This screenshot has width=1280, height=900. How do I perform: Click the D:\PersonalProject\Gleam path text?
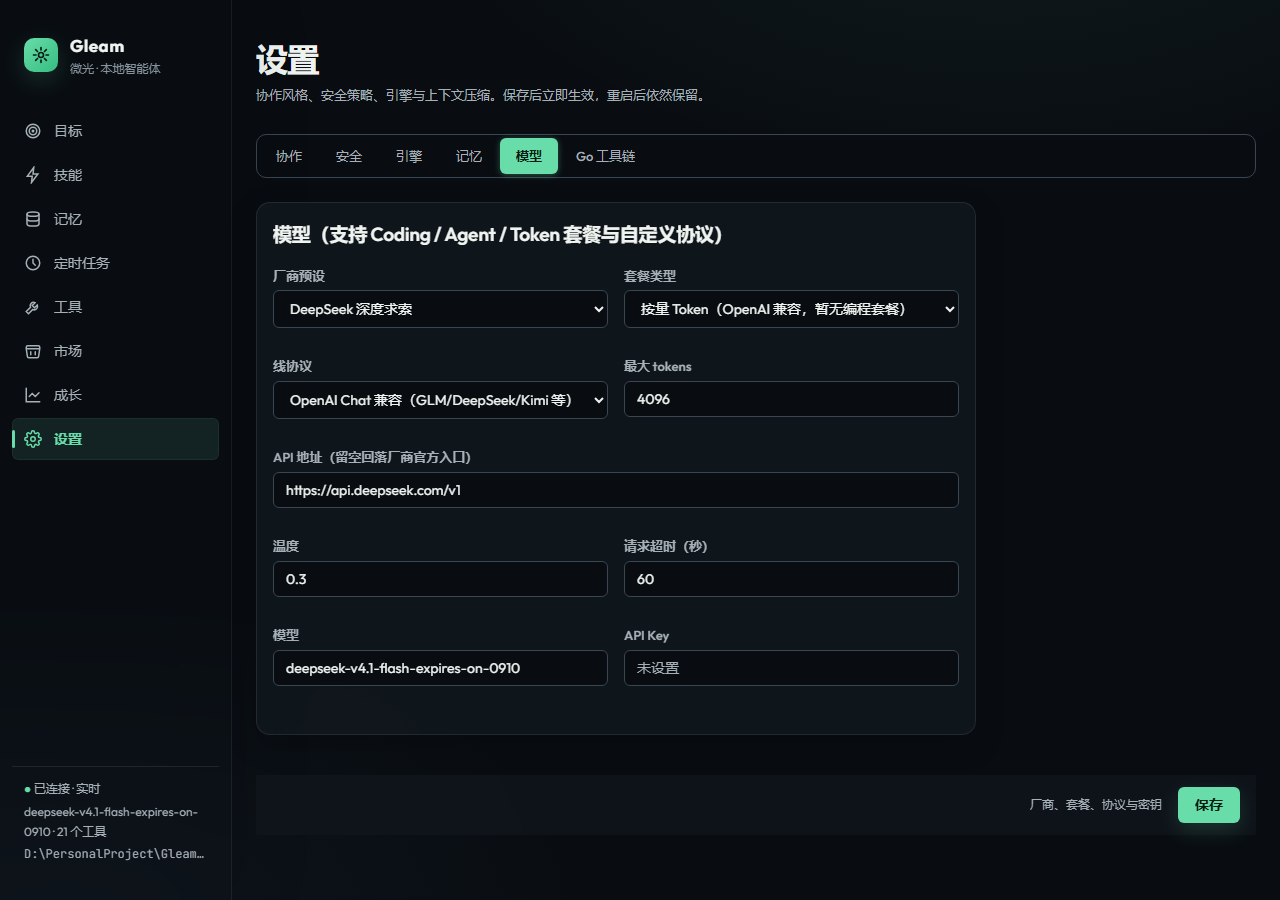click(x=114, y=854)
